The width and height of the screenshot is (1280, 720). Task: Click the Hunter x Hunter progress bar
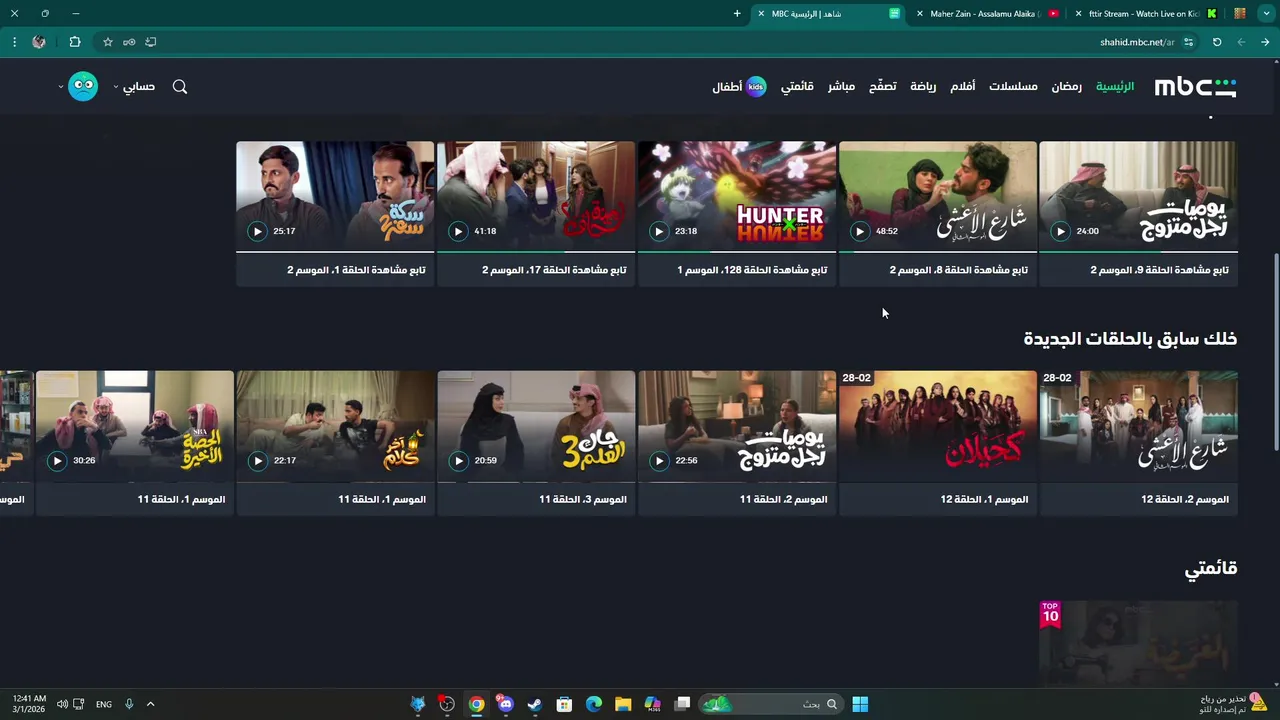[737, 251]
